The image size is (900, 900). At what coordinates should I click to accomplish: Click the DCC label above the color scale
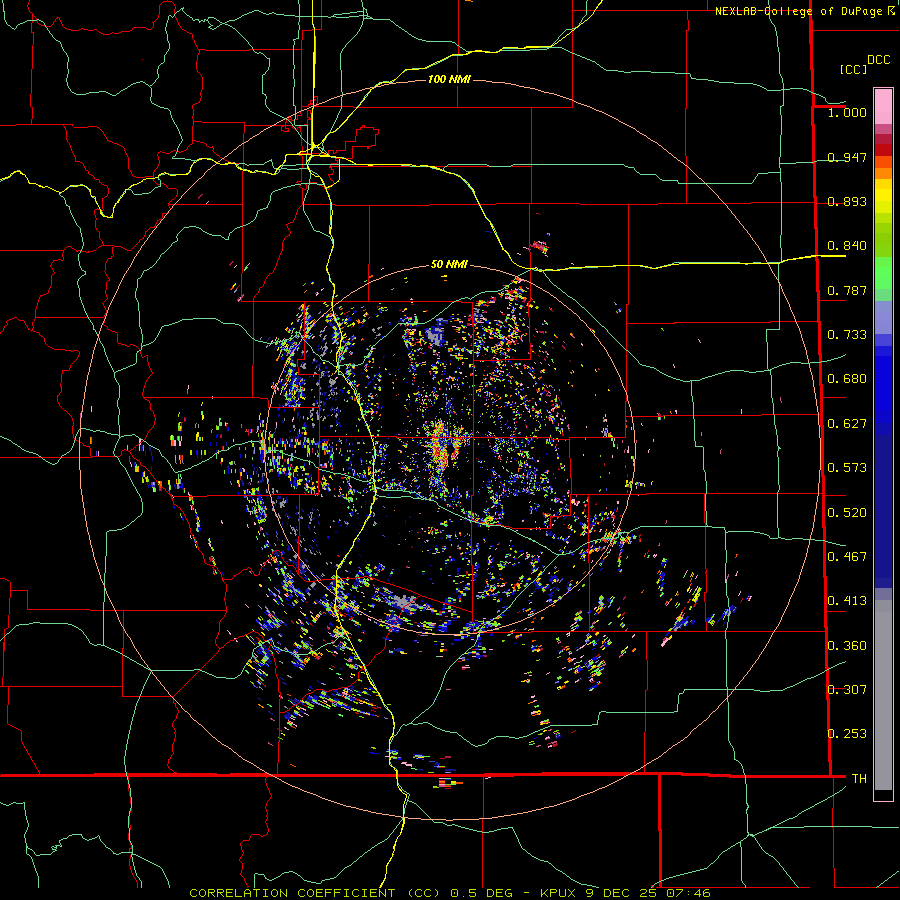click(878, 60)
